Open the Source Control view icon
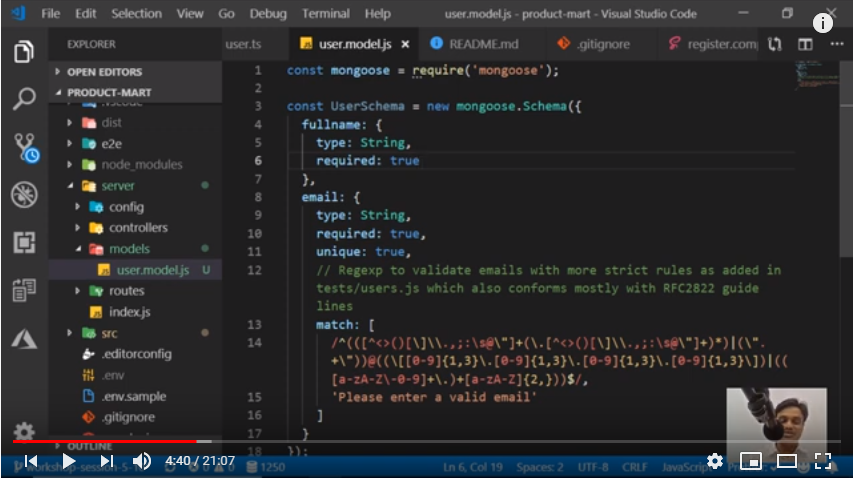The height and width of the screenshot is (478, 853). tap(24, 147)
